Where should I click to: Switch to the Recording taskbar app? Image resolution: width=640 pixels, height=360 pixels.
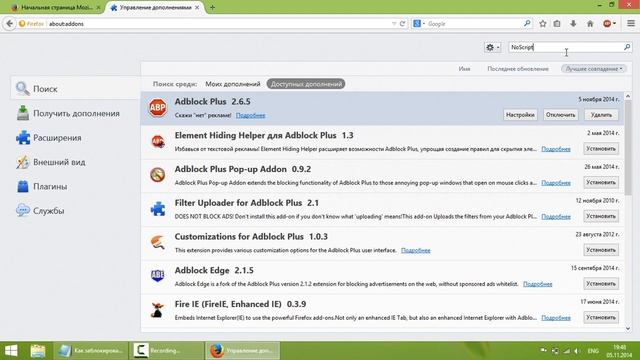[x=166, y=351]
